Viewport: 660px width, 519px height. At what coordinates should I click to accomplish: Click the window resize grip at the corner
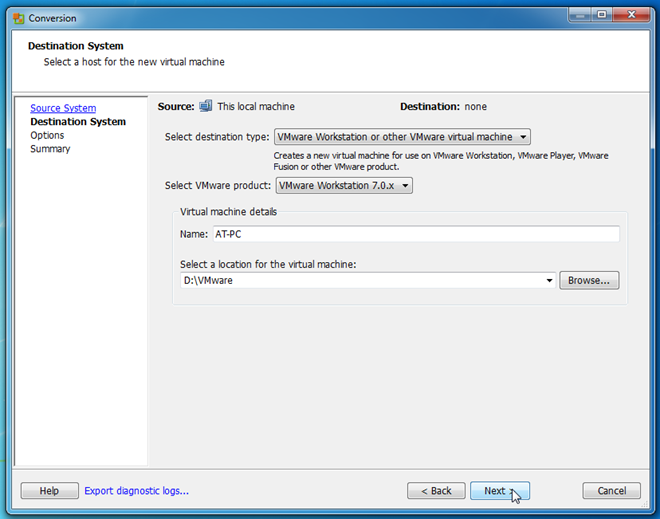pos(644,504)
